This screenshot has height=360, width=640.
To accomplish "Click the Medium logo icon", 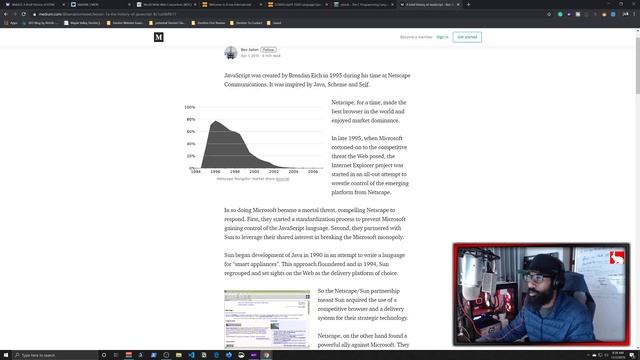I will coord(158,37).
